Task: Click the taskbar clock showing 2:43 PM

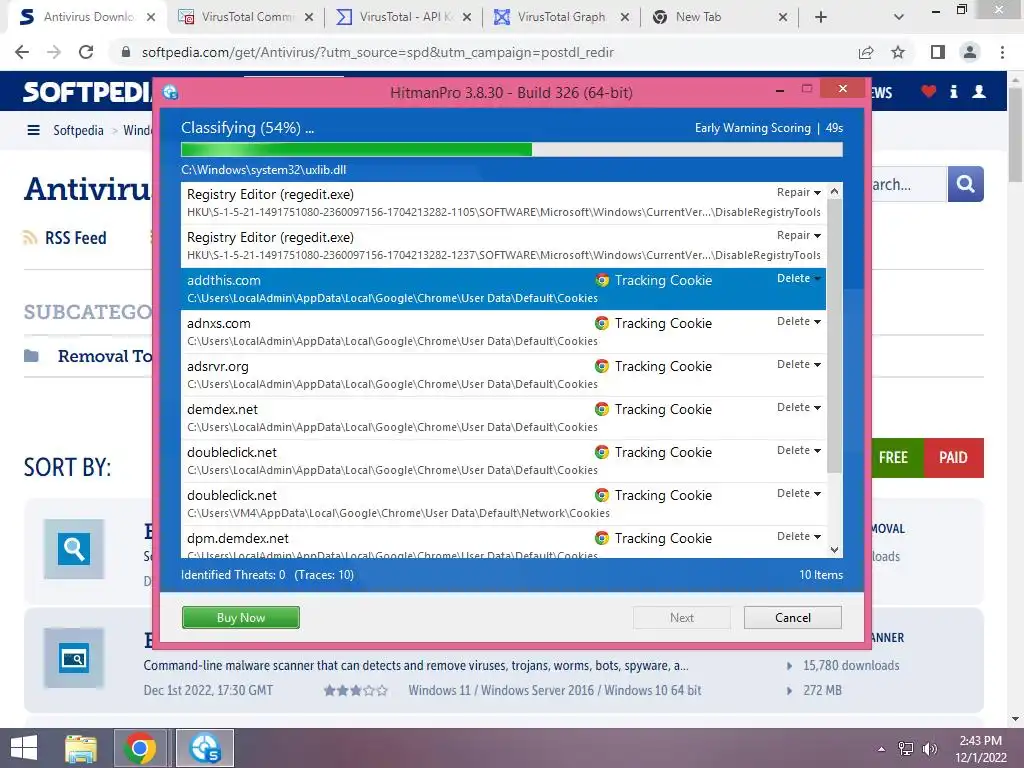Action: click(980, 748)
